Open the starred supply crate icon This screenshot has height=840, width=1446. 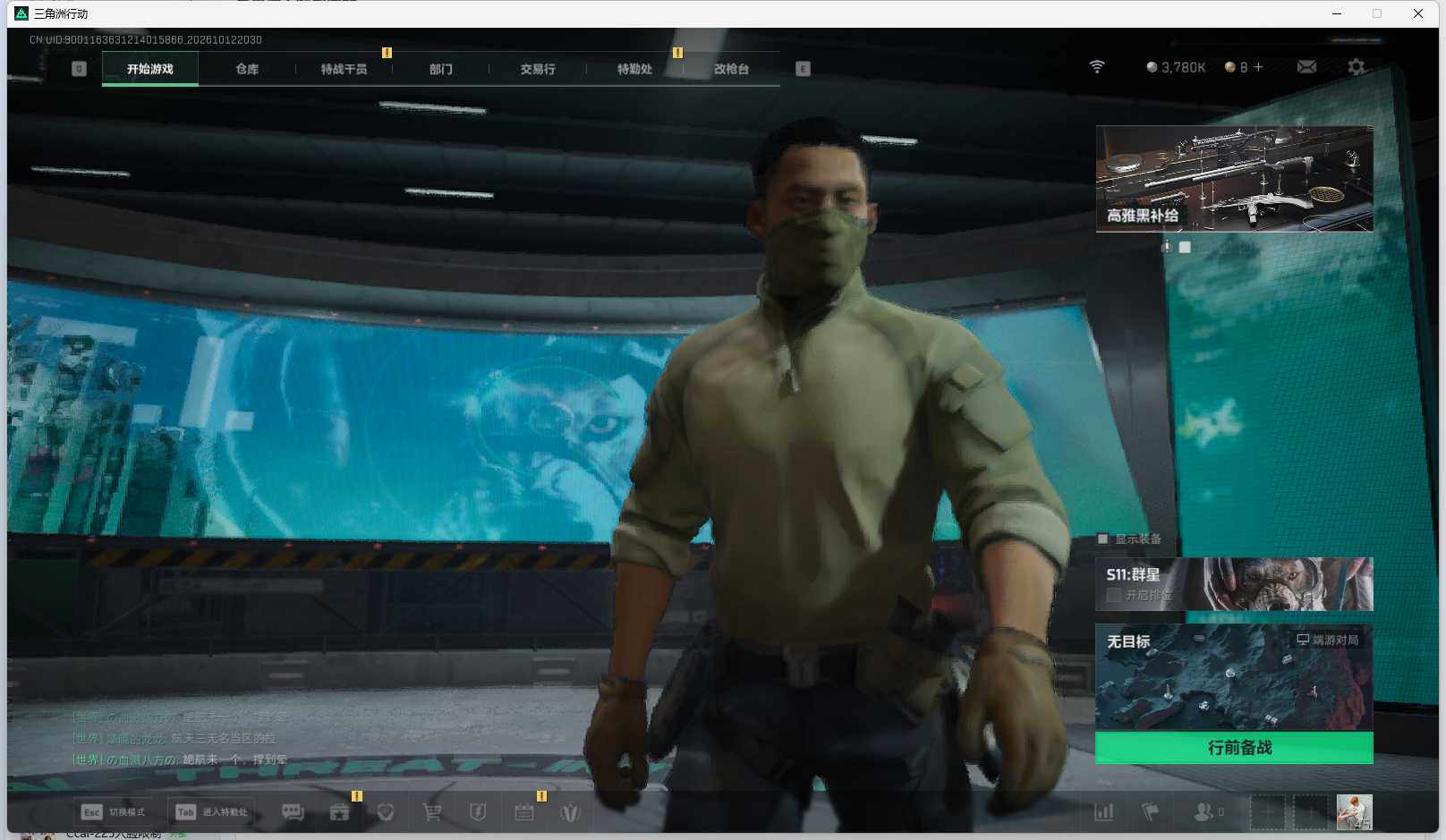click(339, 812)
